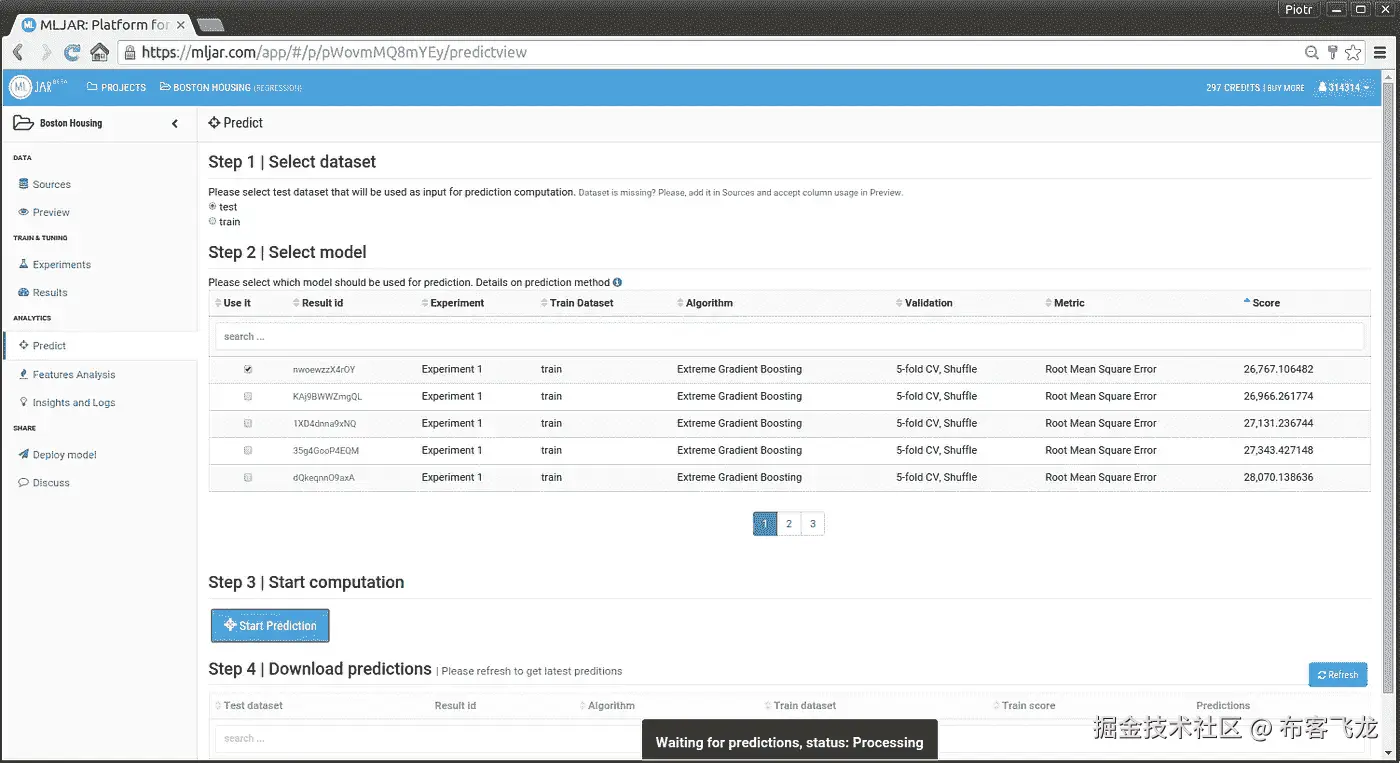
Task: Select the test dataset radio button
Action: (x=213, y=207)
